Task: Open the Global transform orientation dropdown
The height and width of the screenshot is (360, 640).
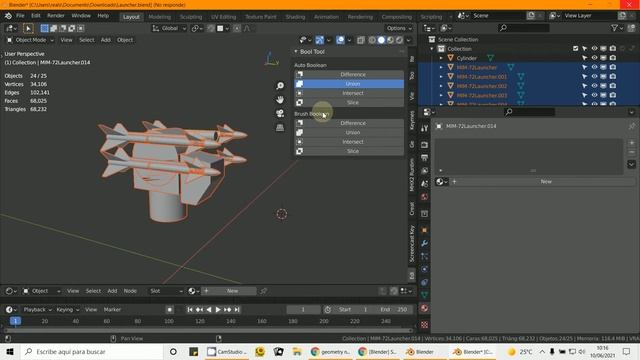Action: point(169,28)
